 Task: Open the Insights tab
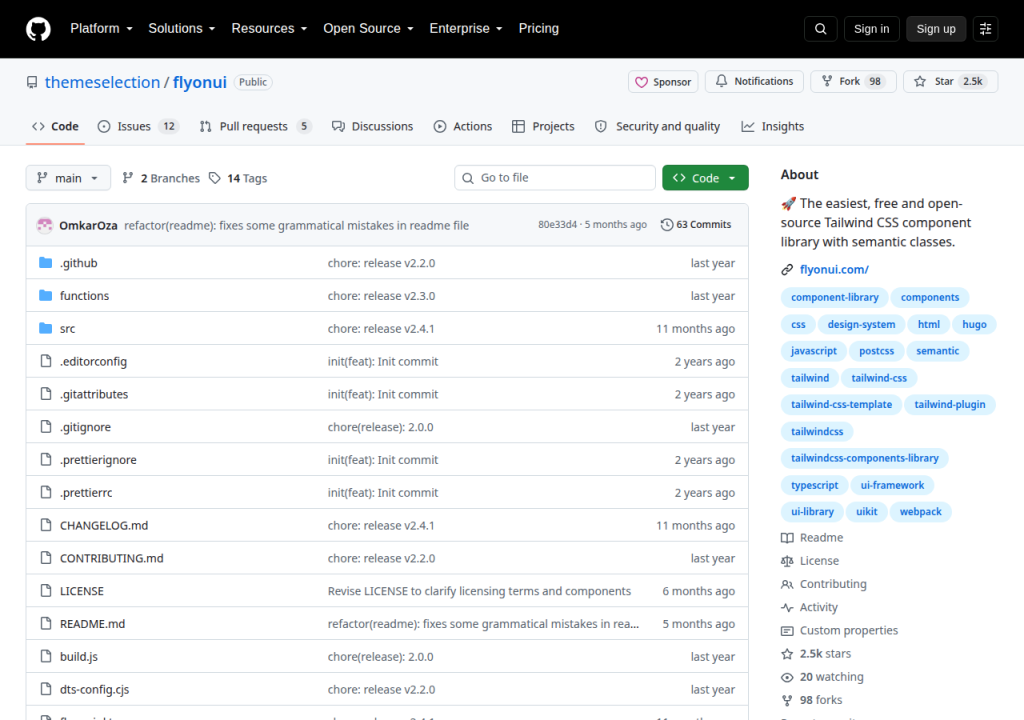coord(773,127)
